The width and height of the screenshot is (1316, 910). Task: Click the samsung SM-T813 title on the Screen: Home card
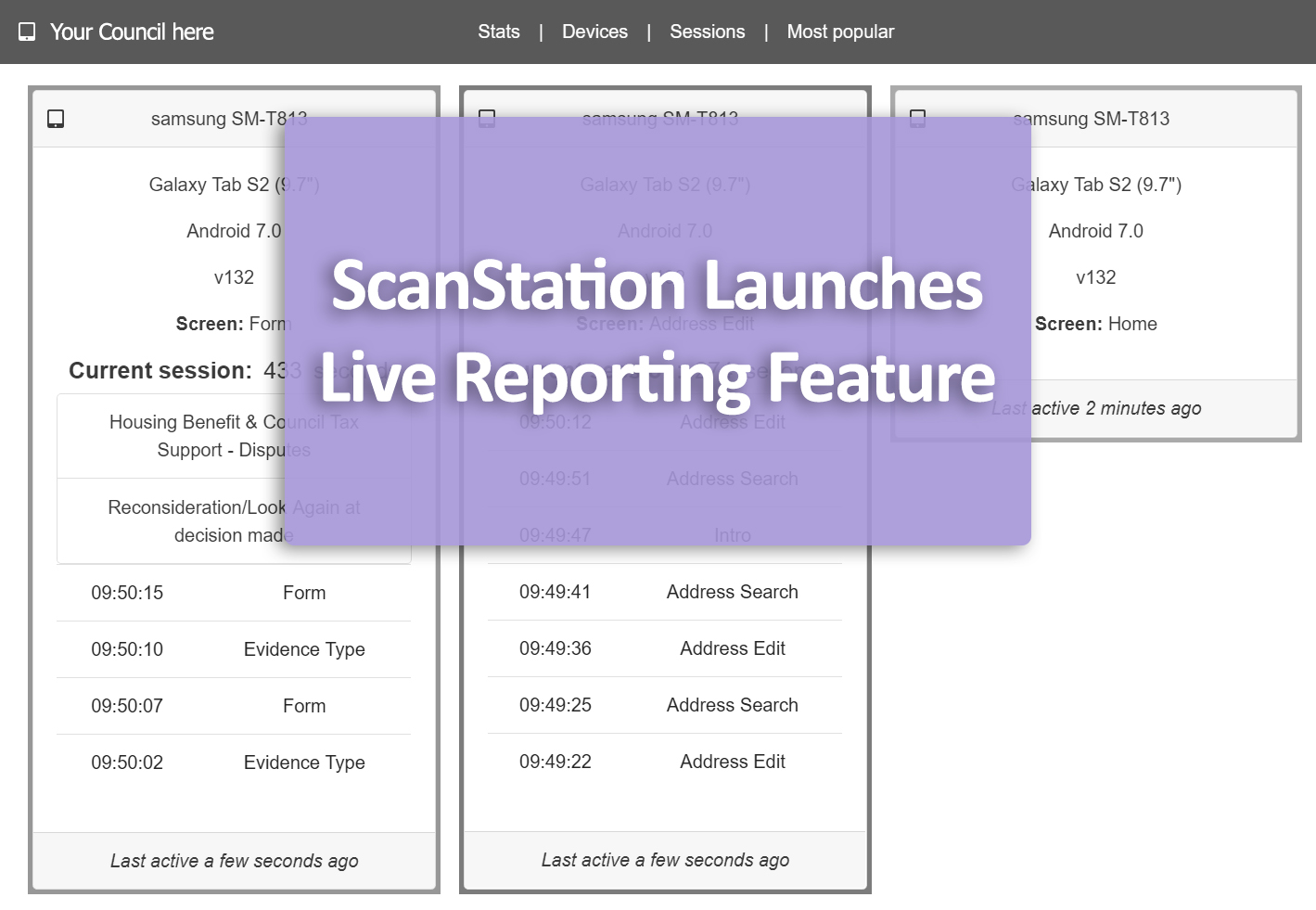(x=1092, y=119)
